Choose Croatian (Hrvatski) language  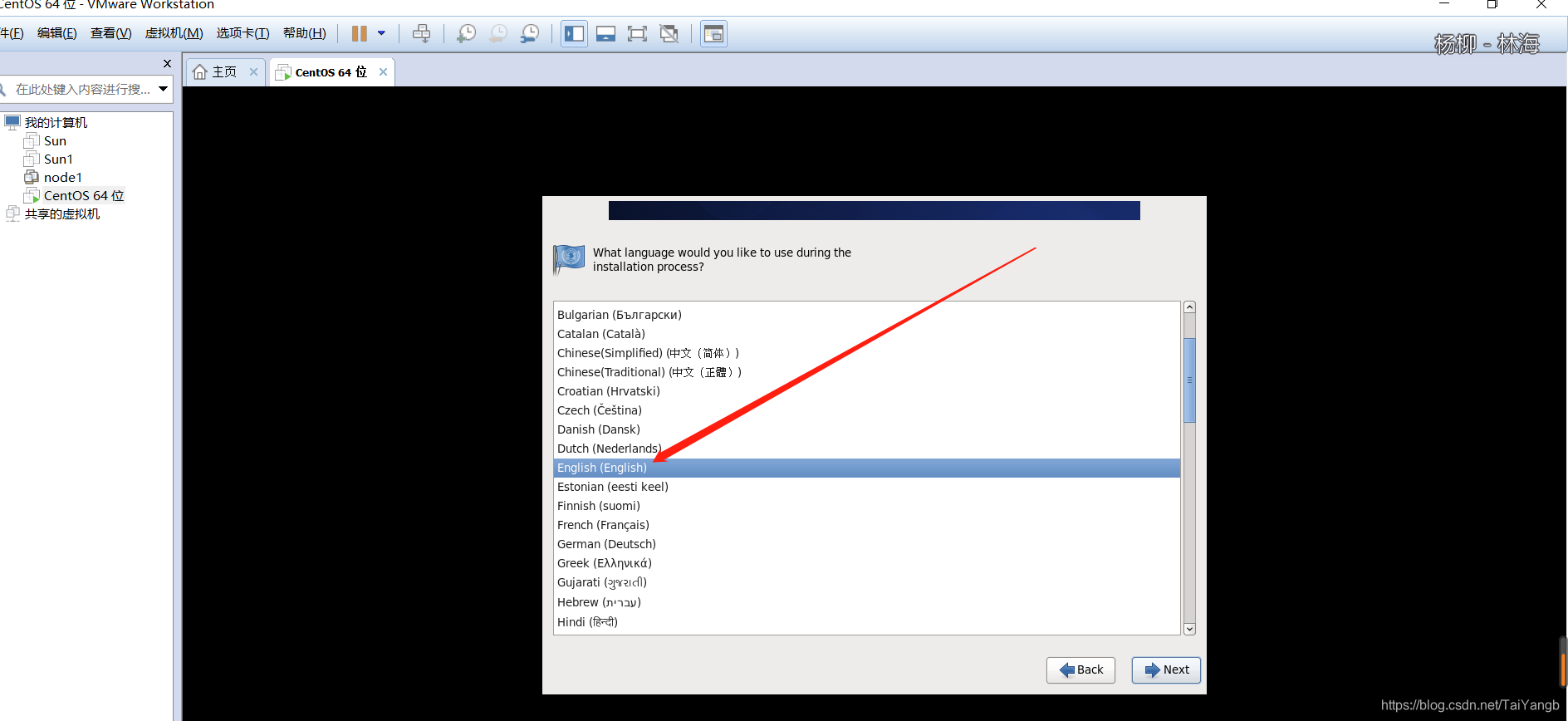pos(866,391)
